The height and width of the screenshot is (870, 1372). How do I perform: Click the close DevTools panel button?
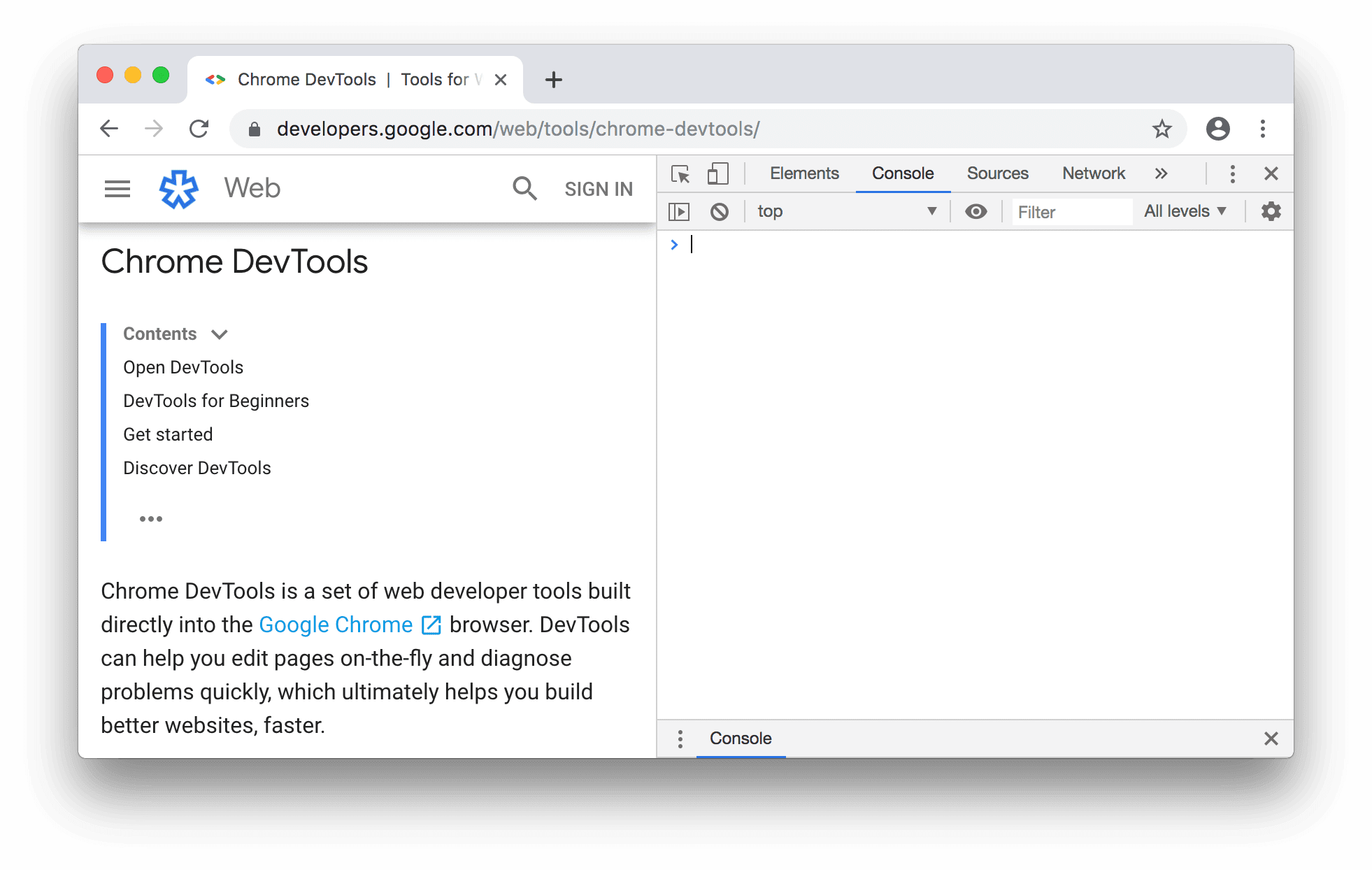1271,173
